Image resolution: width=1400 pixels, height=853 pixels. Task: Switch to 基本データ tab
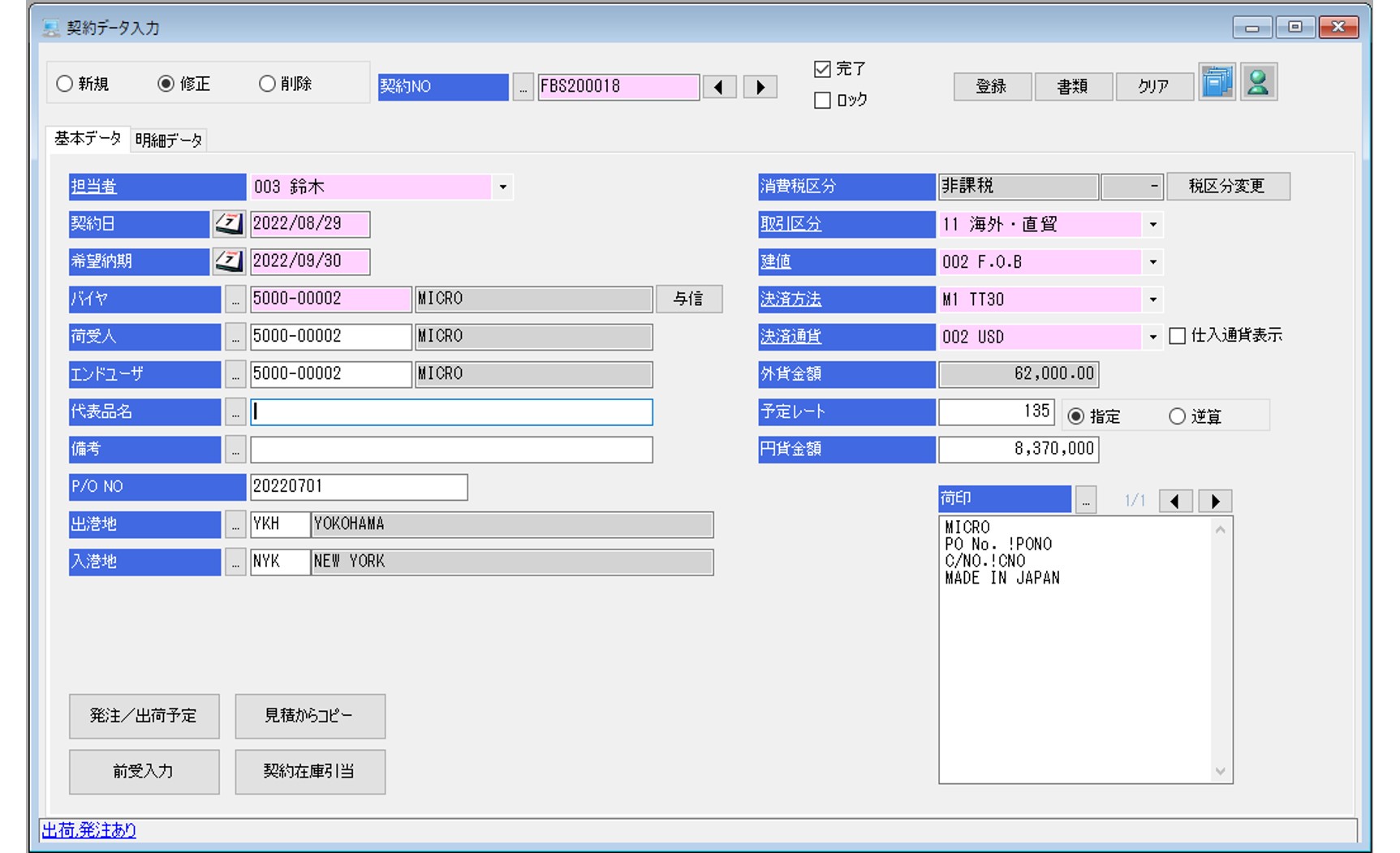[88, 139]
